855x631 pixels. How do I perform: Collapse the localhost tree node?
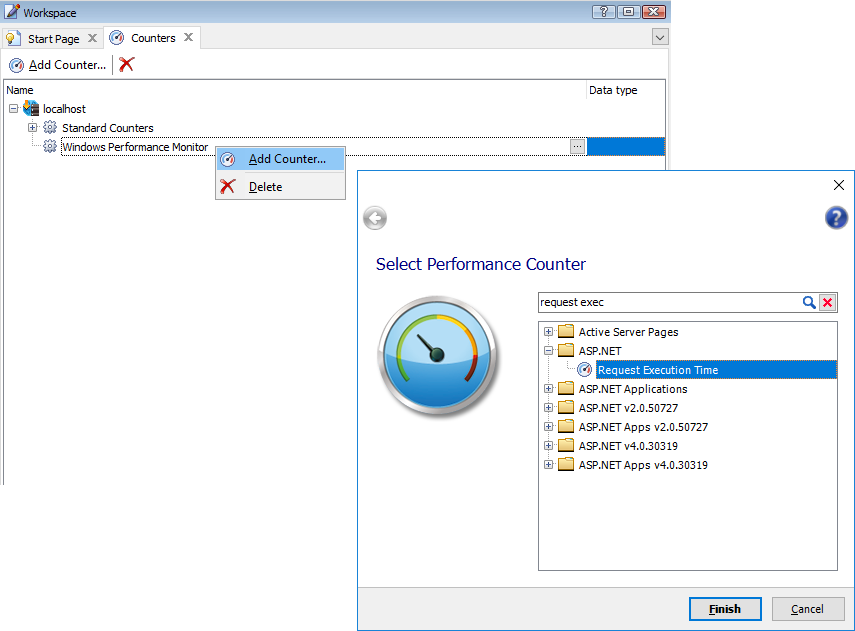click(14, 109)
